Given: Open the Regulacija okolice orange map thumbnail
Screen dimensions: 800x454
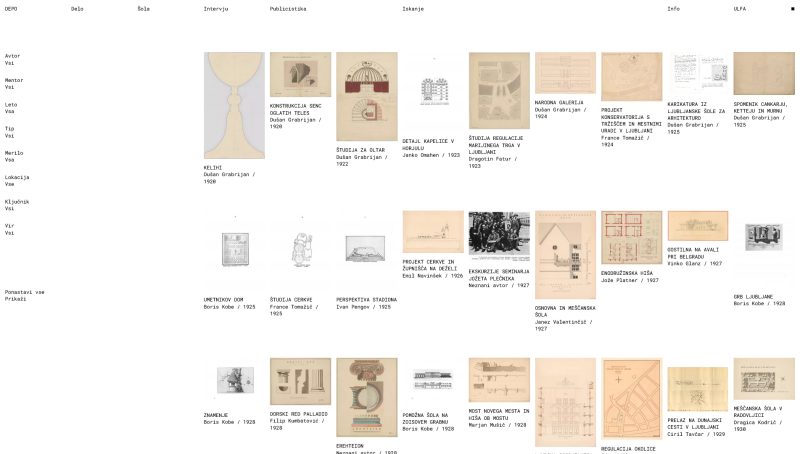Looking at the screenshot, I should tap(631, 399).
